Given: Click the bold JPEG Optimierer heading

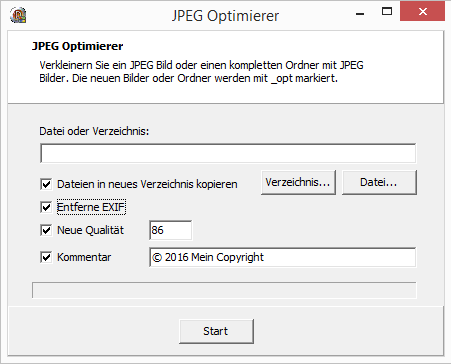Looking at the screenshot, I should (78, 46).
